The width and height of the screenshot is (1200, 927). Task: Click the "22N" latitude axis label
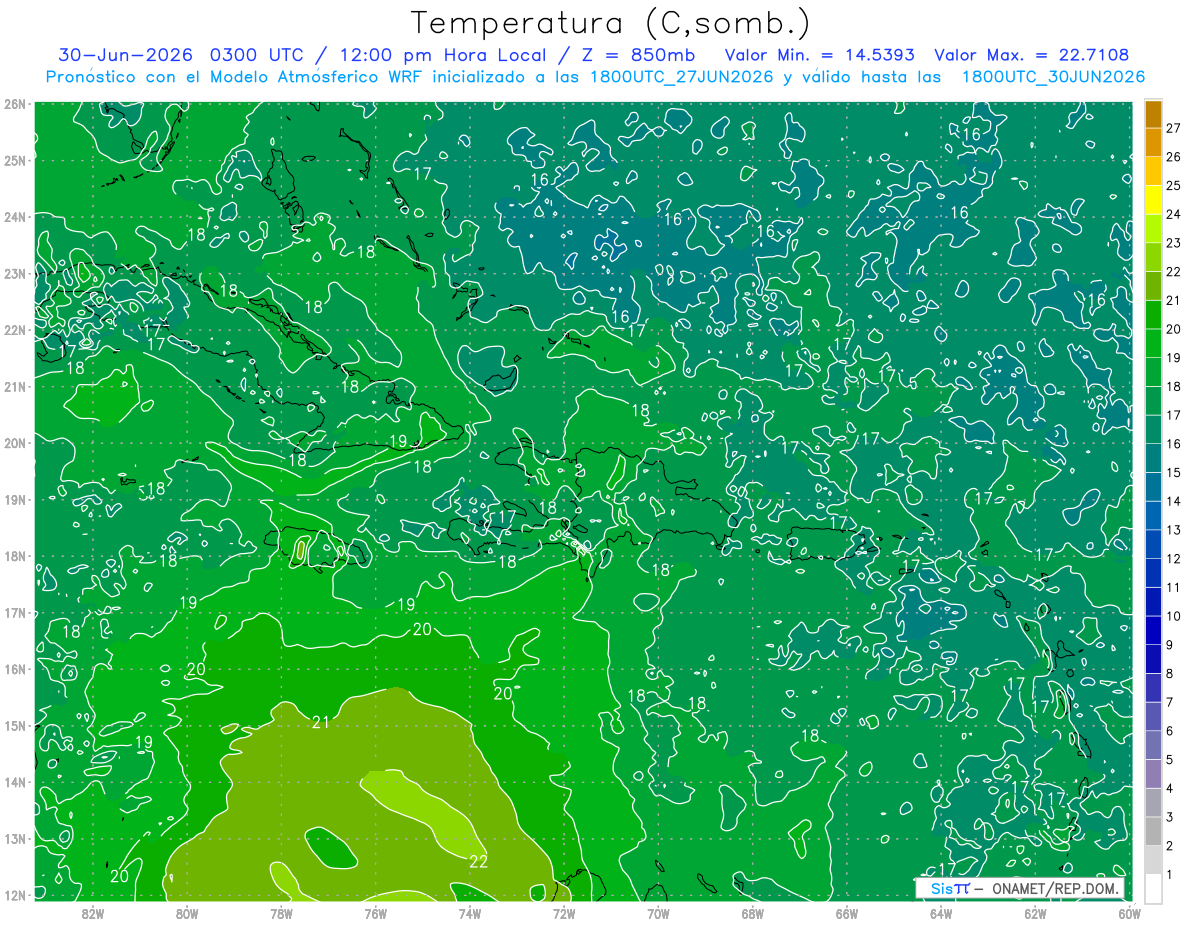pyautogui.click(x=15, y=330)
